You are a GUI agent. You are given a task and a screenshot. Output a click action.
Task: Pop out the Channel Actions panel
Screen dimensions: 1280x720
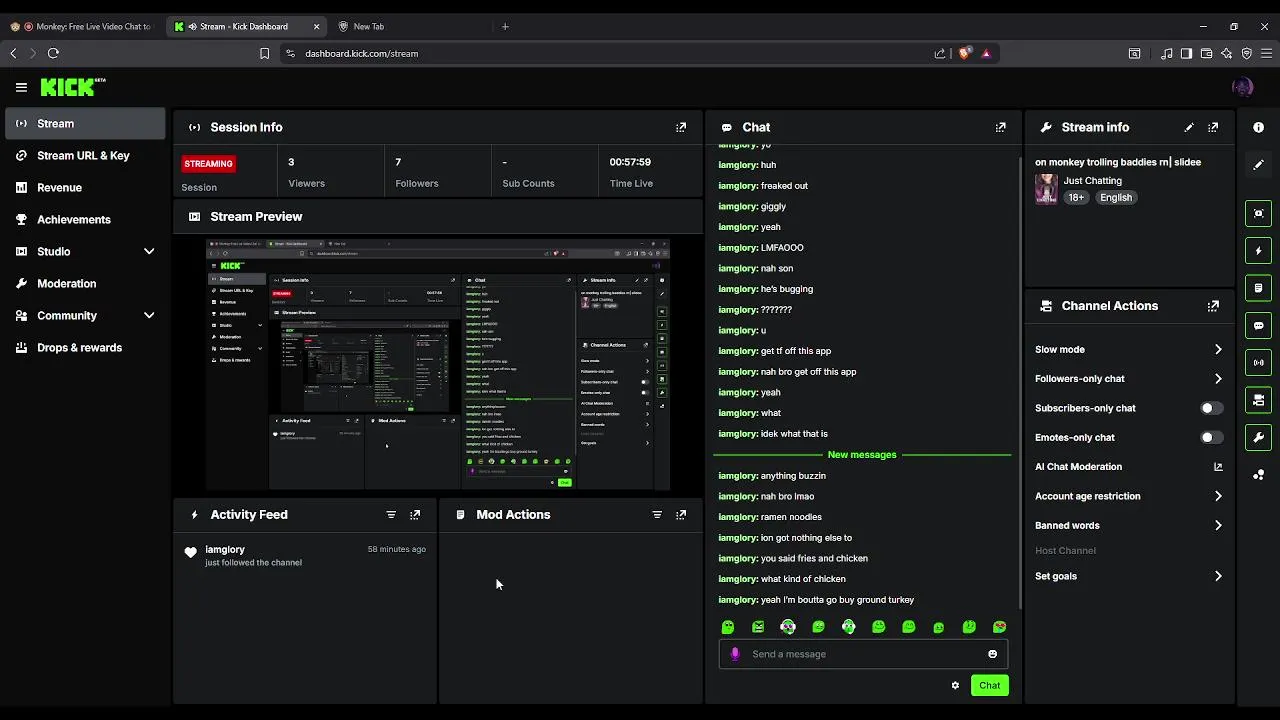click(1213, 306)
